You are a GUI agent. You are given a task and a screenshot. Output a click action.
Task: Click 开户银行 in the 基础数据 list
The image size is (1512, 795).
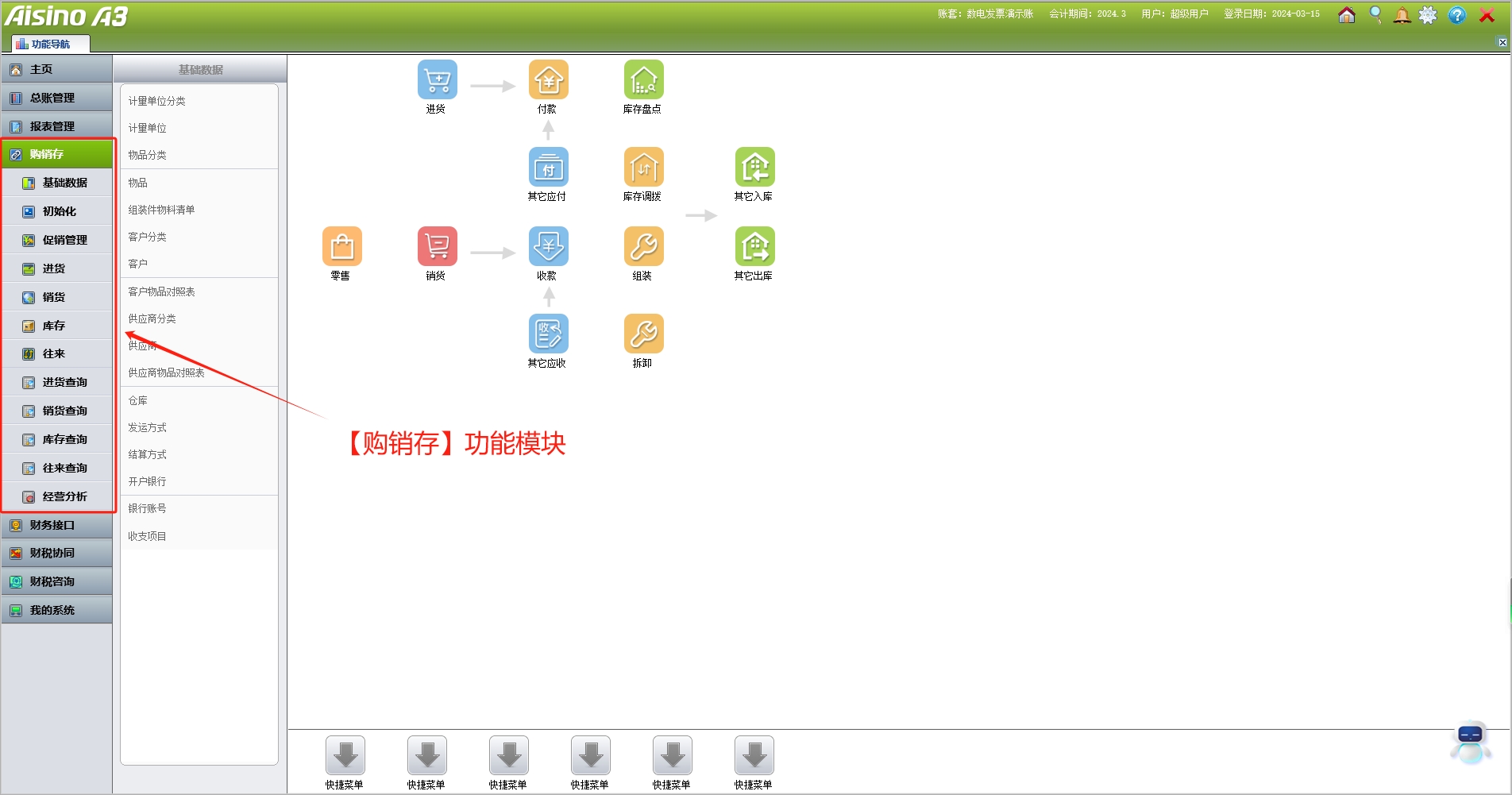(x=148, y=481)
